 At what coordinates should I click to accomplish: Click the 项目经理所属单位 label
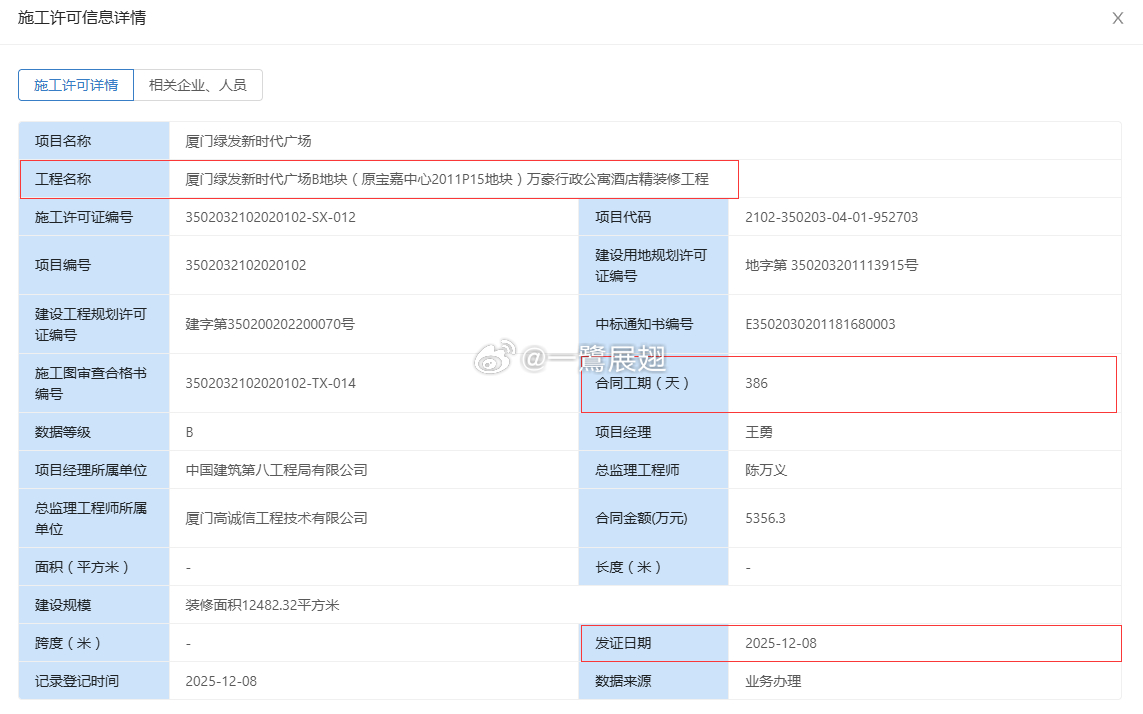[91, 470]
